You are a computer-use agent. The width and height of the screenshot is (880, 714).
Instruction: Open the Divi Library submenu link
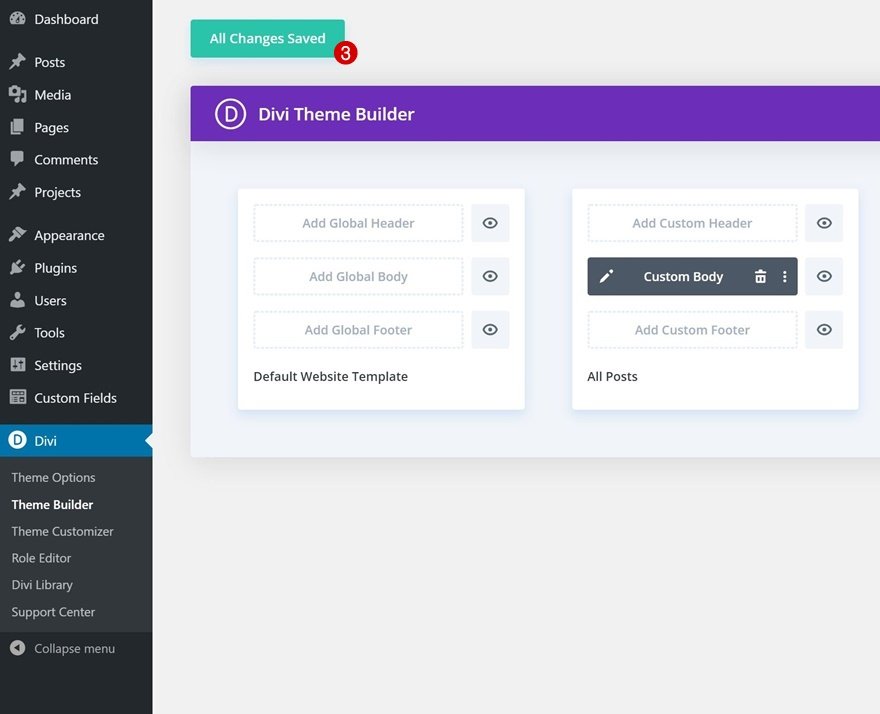point(42,585)
